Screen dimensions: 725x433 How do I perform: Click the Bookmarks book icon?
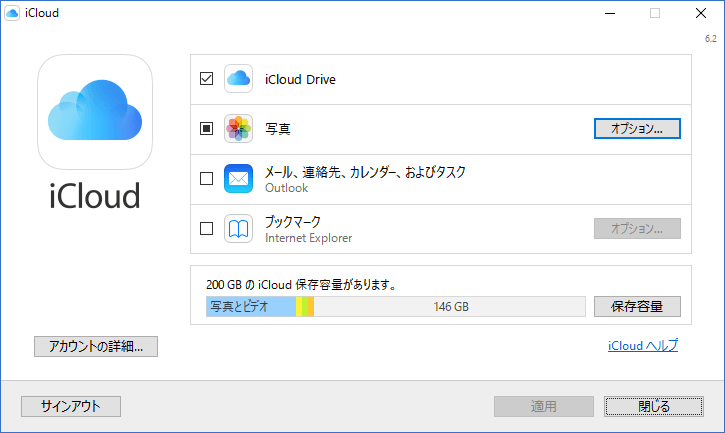[238, 228]
